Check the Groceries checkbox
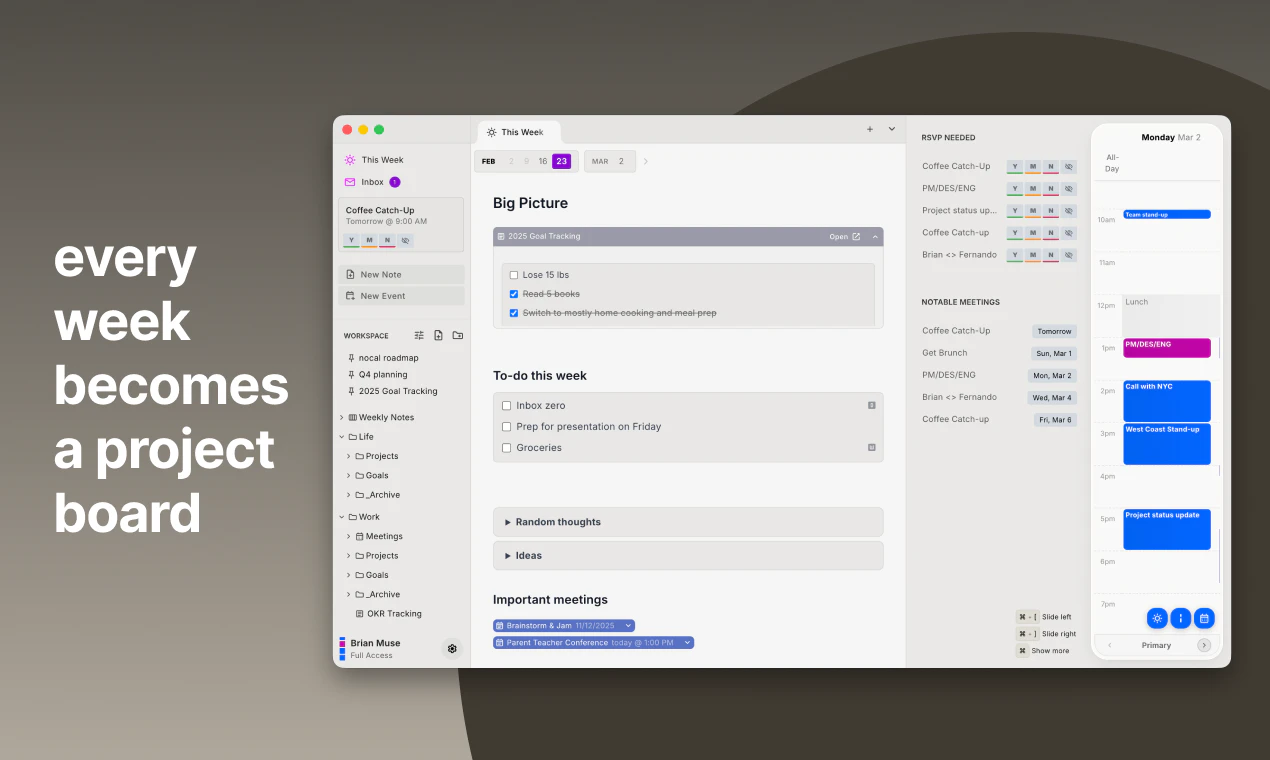 point(507,448)
